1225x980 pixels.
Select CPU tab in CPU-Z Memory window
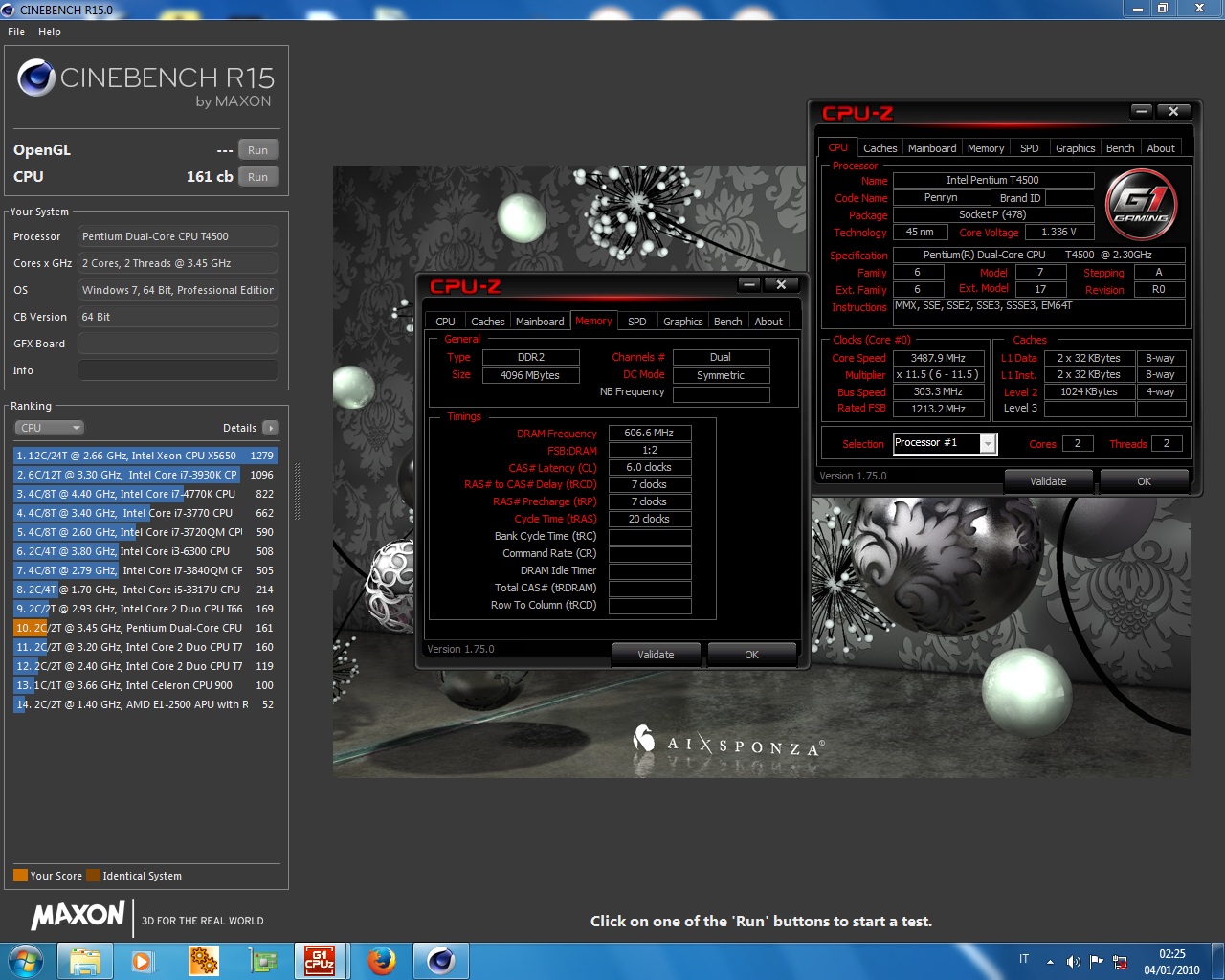point(446,322)
